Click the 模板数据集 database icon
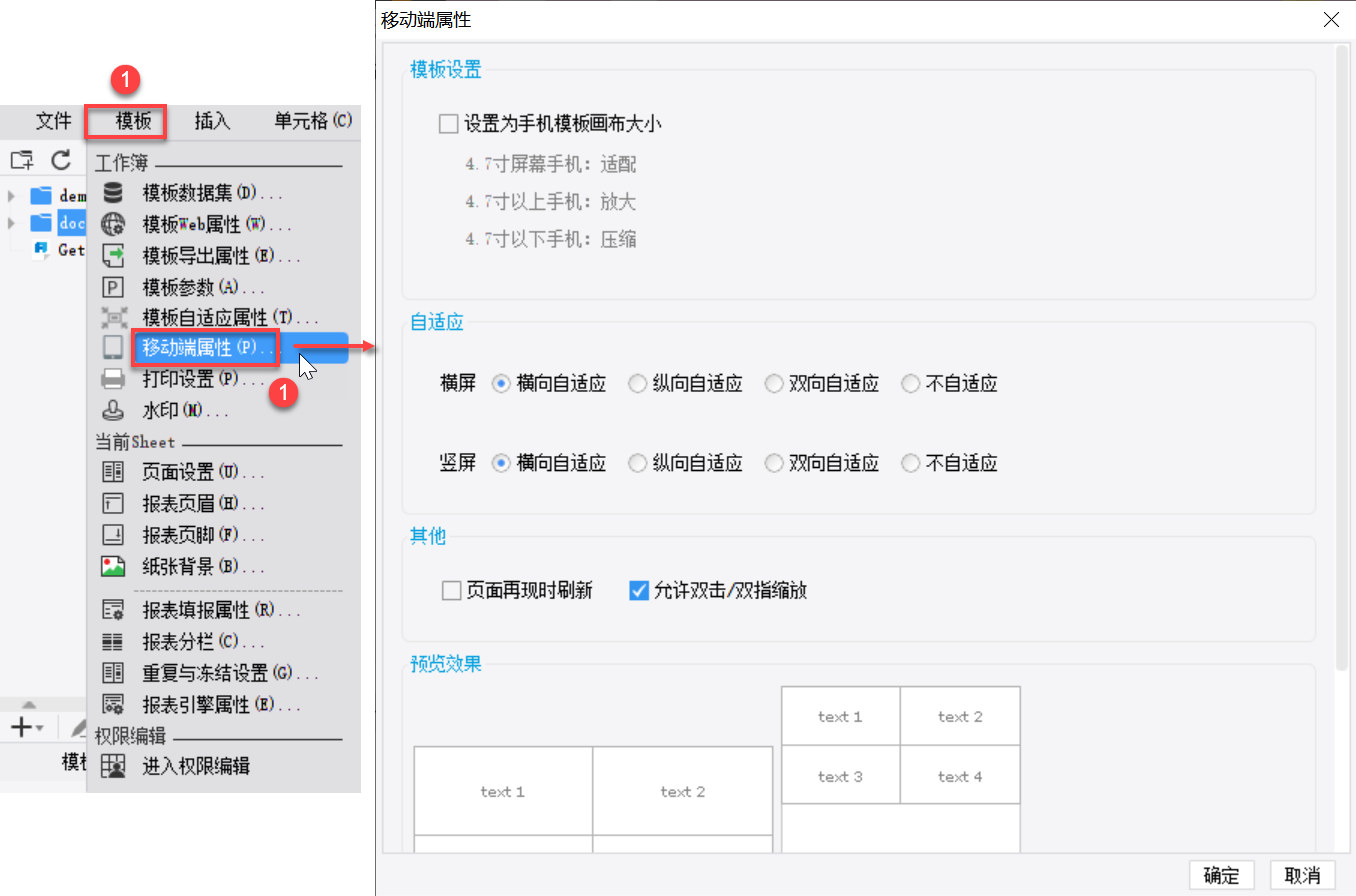The width and height of the screenshot is (1356, 896). coord(113,193)
